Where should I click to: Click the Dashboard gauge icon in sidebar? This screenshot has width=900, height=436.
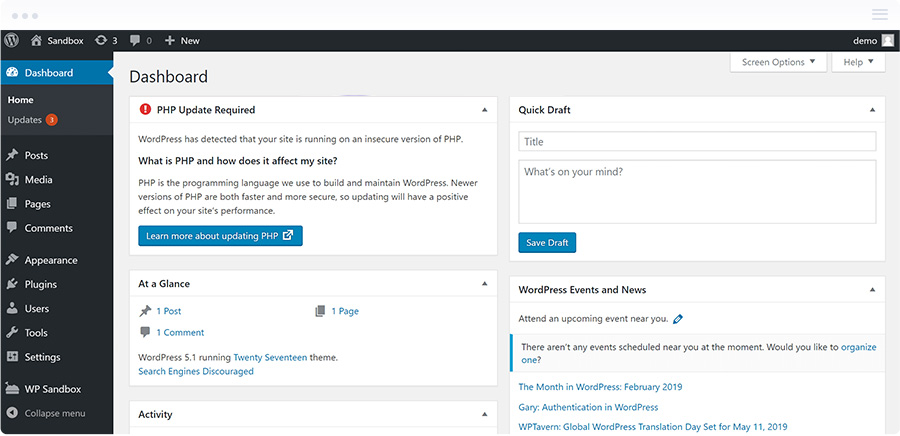tap(12, 72)
